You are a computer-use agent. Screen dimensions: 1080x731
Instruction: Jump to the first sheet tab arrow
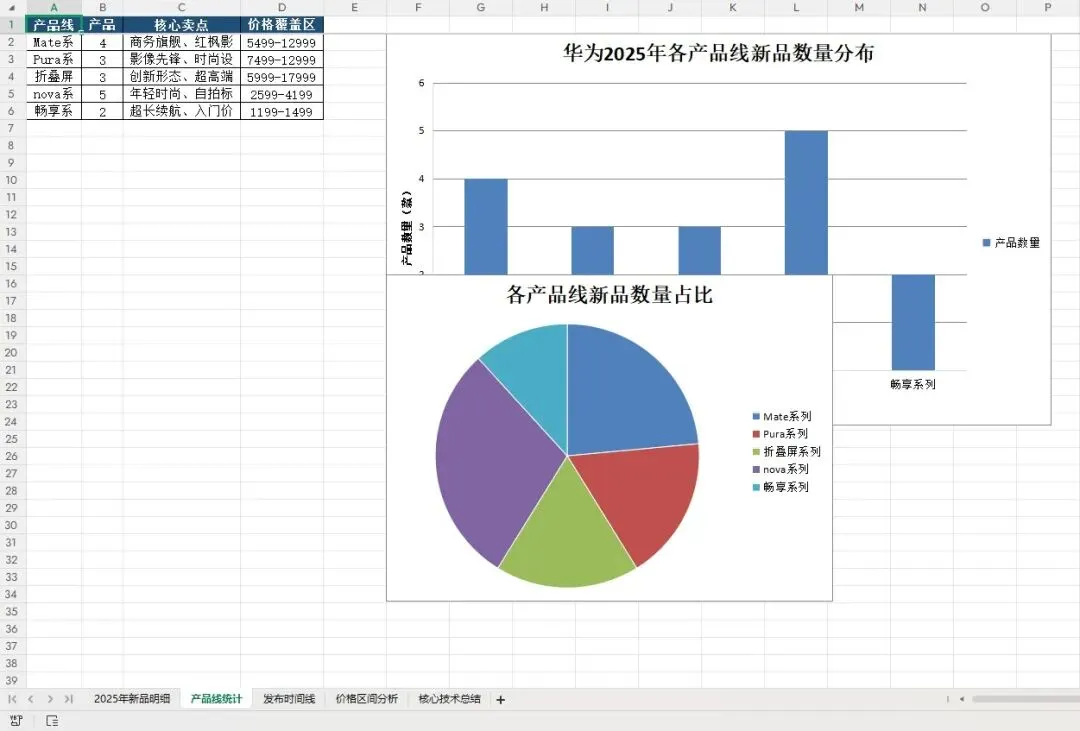[x=12, y=699]
